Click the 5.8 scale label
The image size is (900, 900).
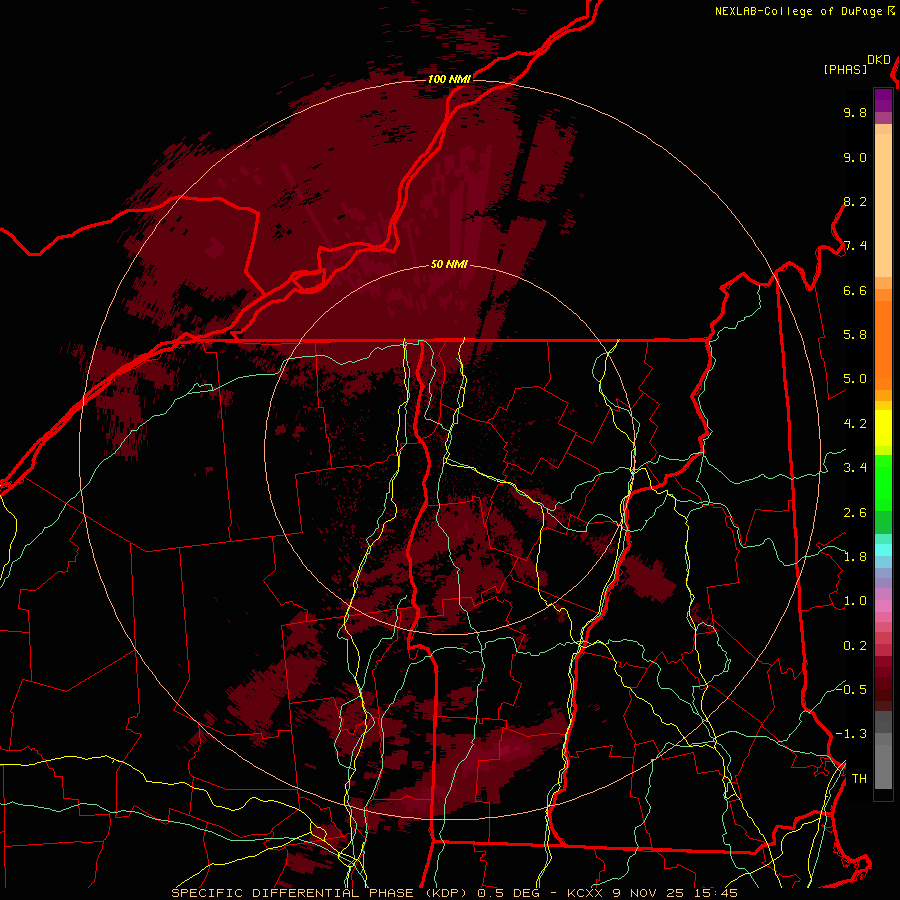click(855, 335)
